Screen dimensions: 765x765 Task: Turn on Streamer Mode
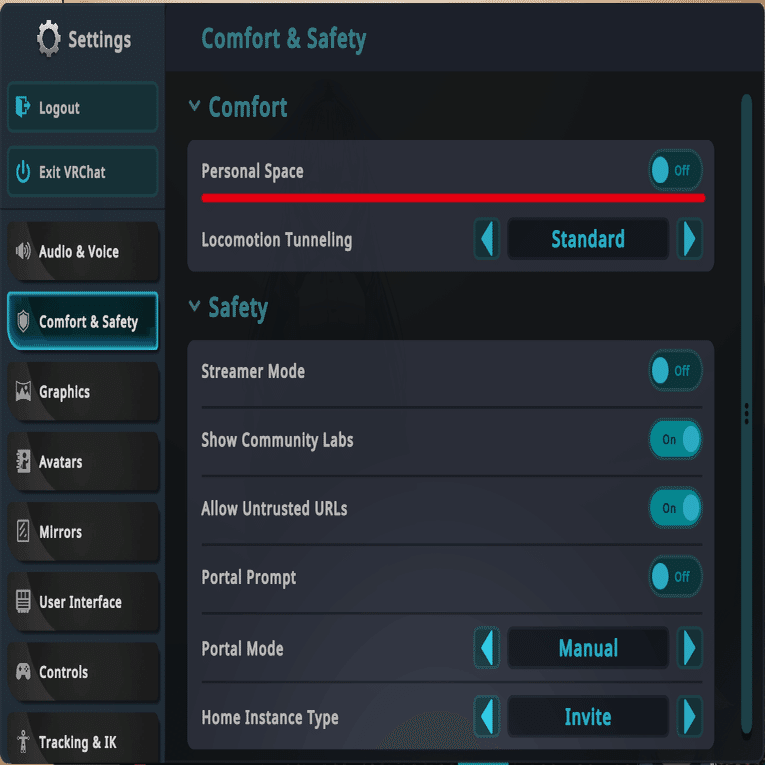(x=675, y=371)
